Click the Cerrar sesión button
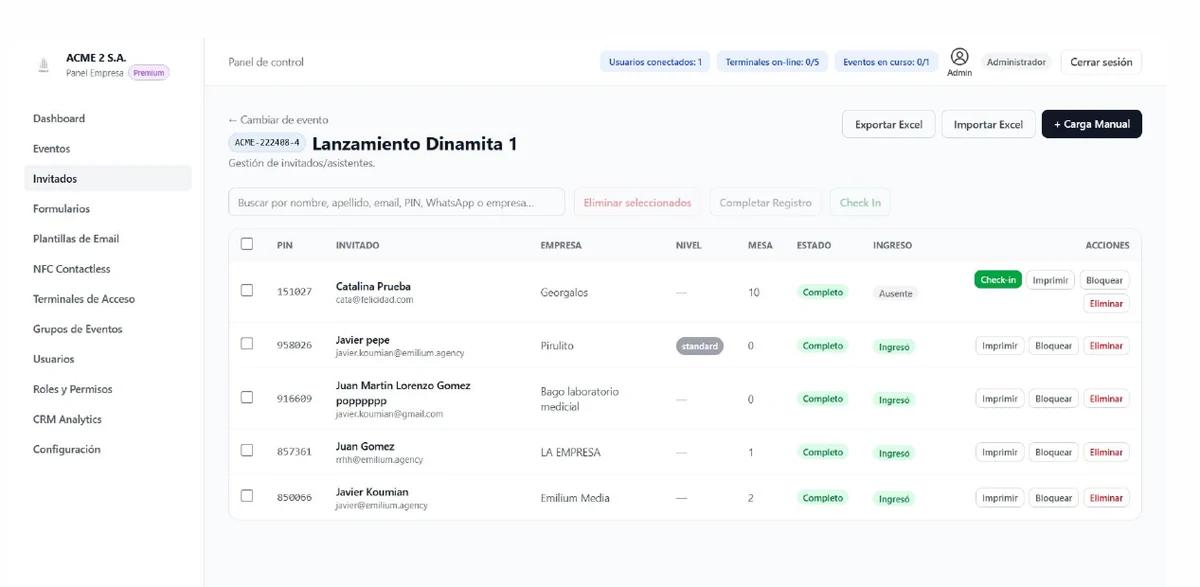 click(x=1101, y=62)
